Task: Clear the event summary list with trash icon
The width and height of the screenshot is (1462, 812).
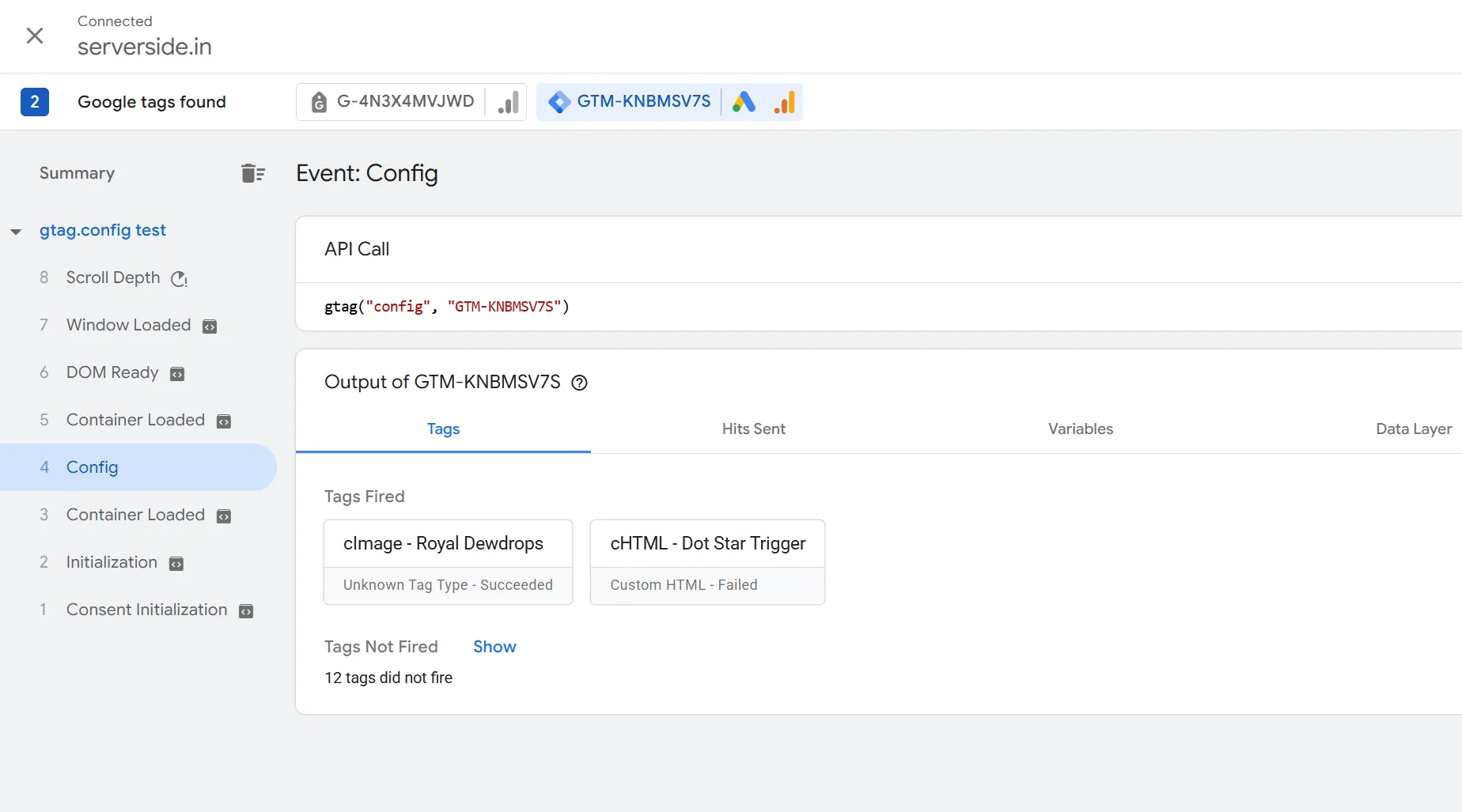Action: point(253,173)
